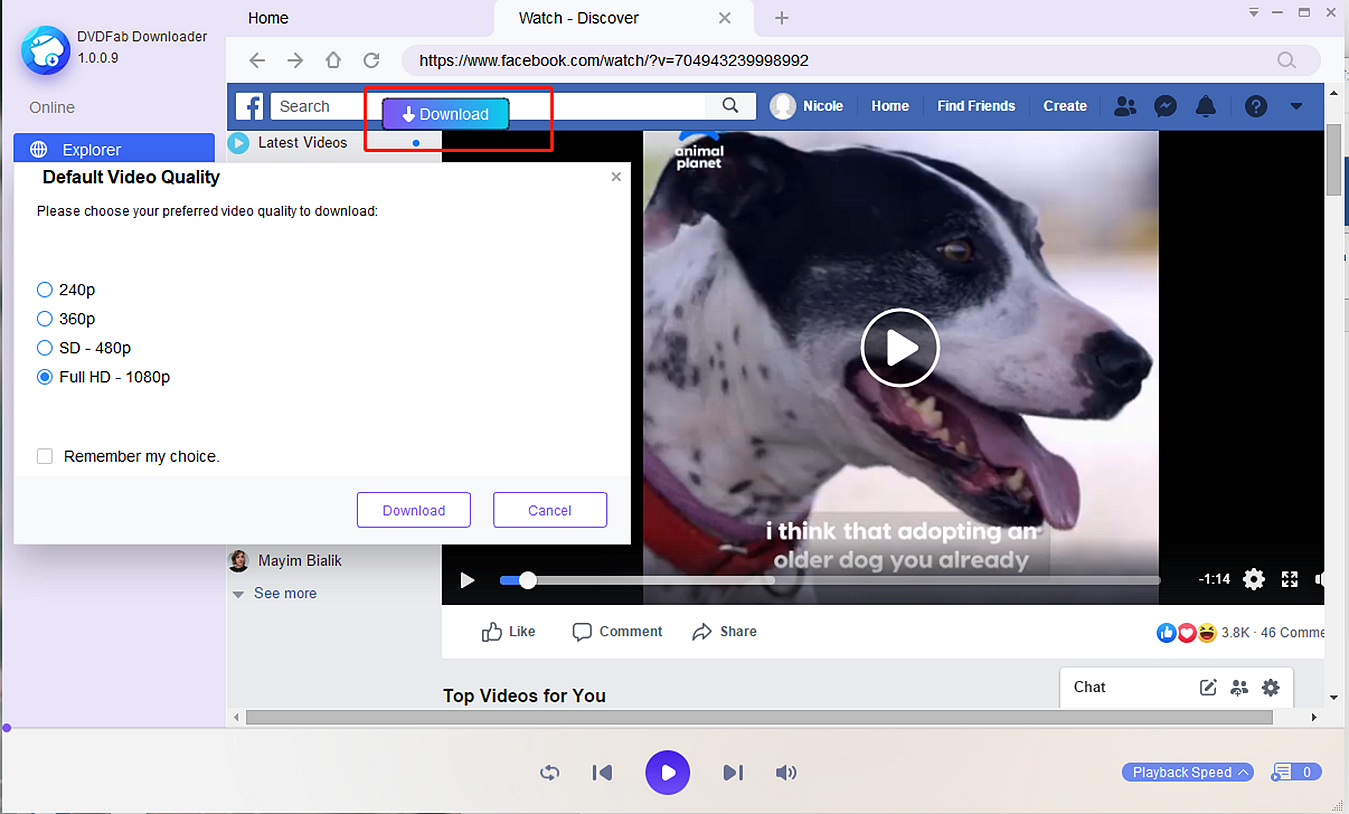This screenshot has height=814, width=1349.
Task: Click Download button in quality dialog
Action: pyautogui.click(x=414, y=510)
